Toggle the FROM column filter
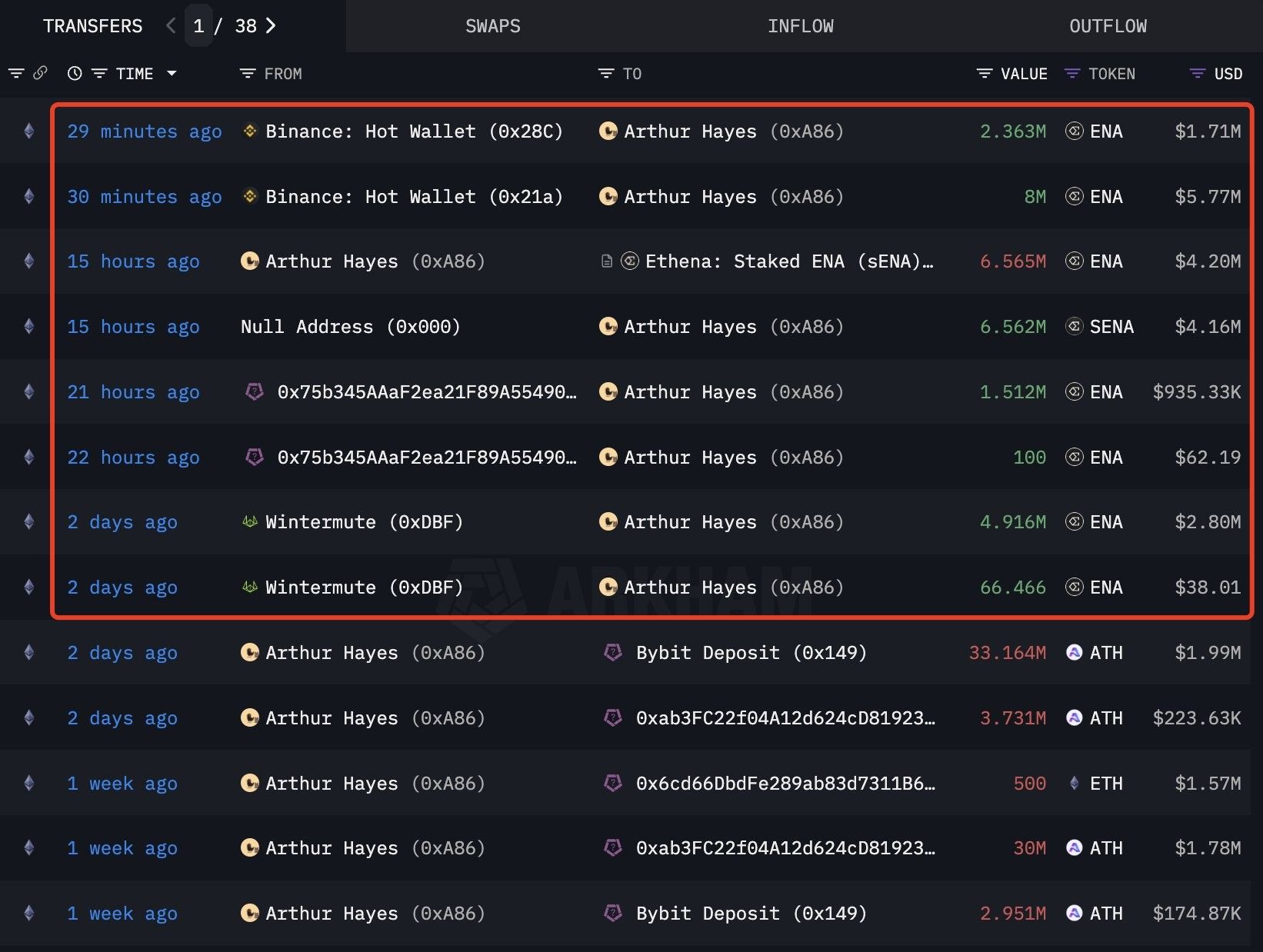 [x=248, y=74]
